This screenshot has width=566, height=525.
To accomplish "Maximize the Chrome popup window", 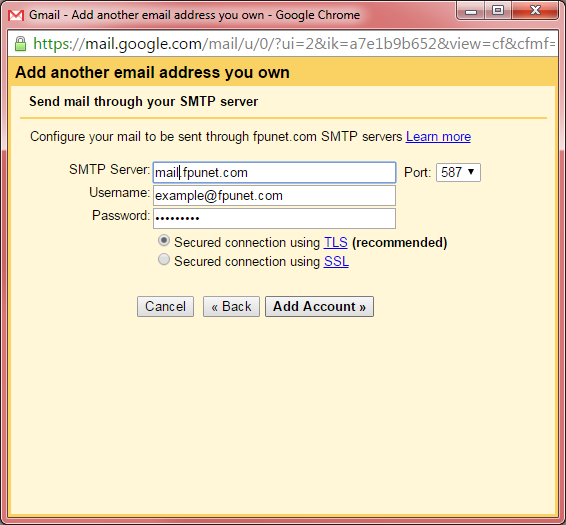I will 498,11.
